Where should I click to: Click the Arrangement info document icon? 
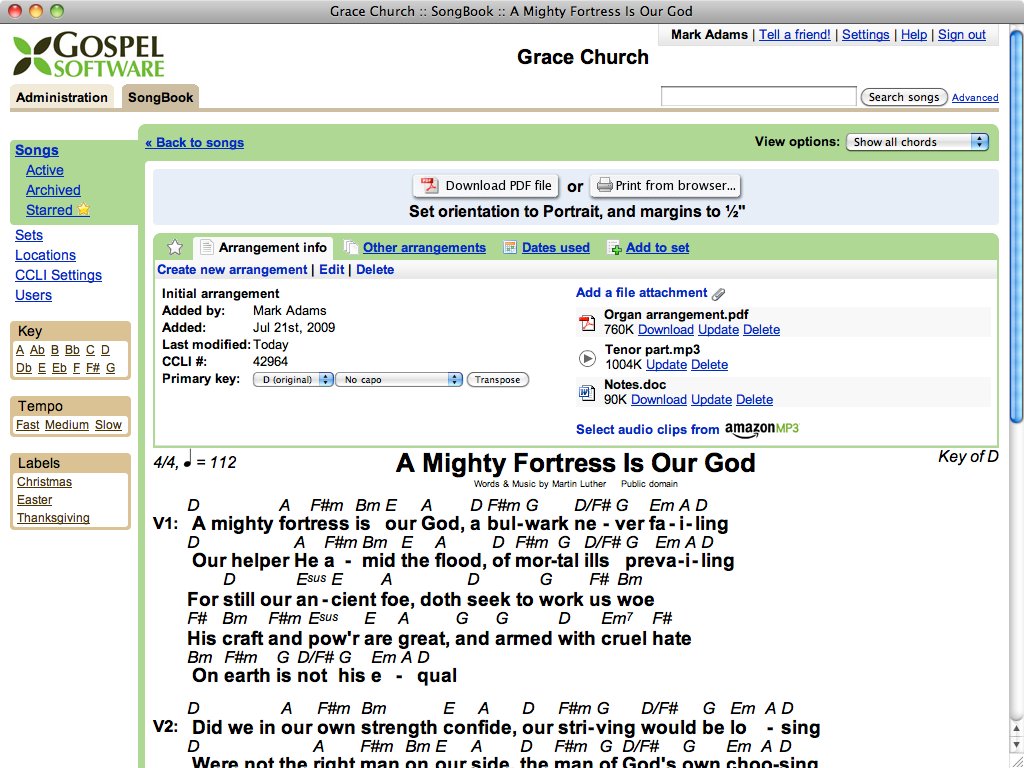tap(206, 248)
